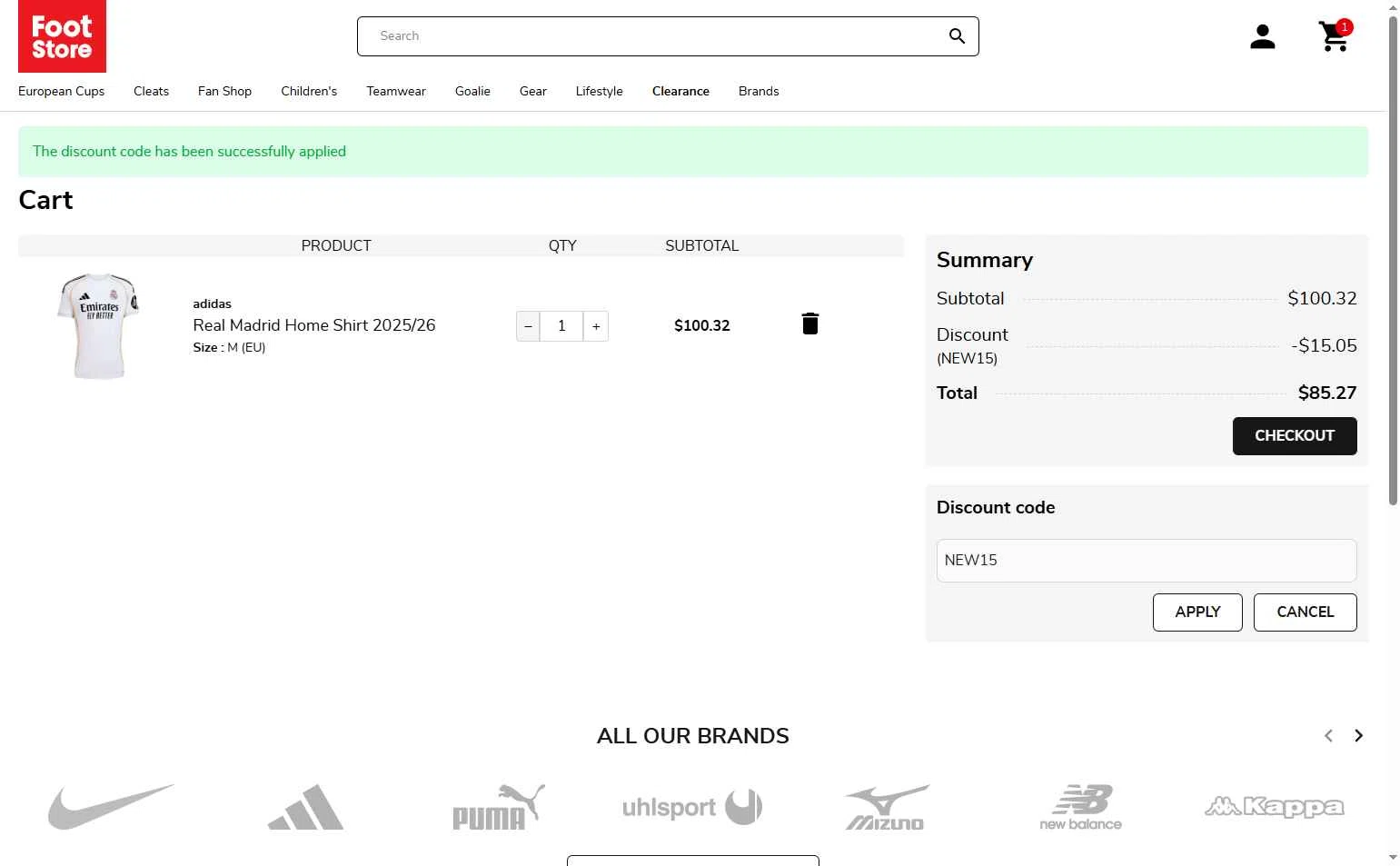Go to previous brands with left arrow
Viewport: 1400px width, 866px height.
click(1328, 736)
